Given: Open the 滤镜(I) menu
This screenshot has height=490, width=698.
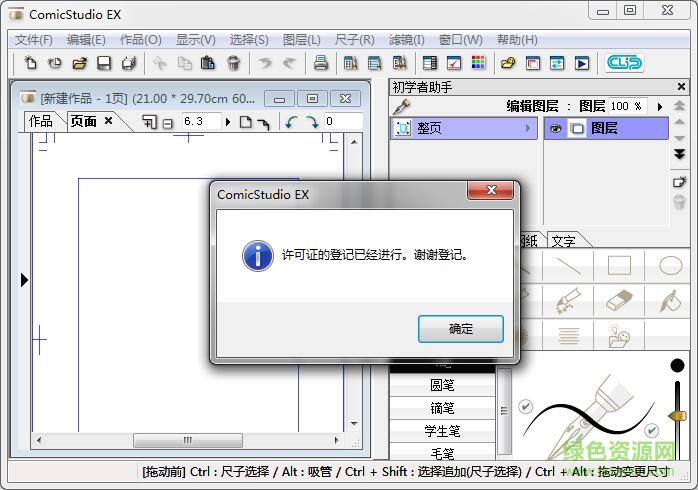Looking at the screenshot, I should click(407, 40).
